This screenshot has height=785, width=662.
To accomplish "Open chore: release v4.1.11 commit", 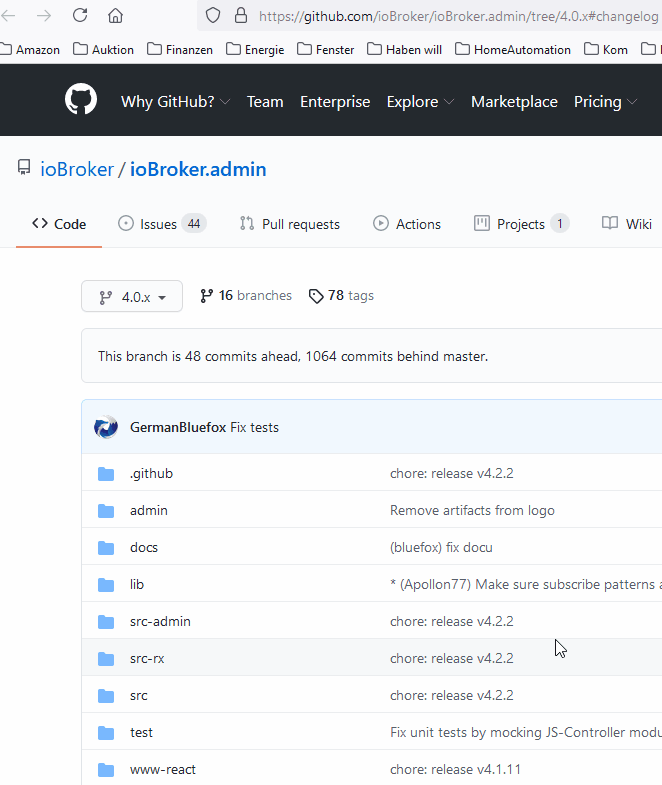I will coord(455,770).
